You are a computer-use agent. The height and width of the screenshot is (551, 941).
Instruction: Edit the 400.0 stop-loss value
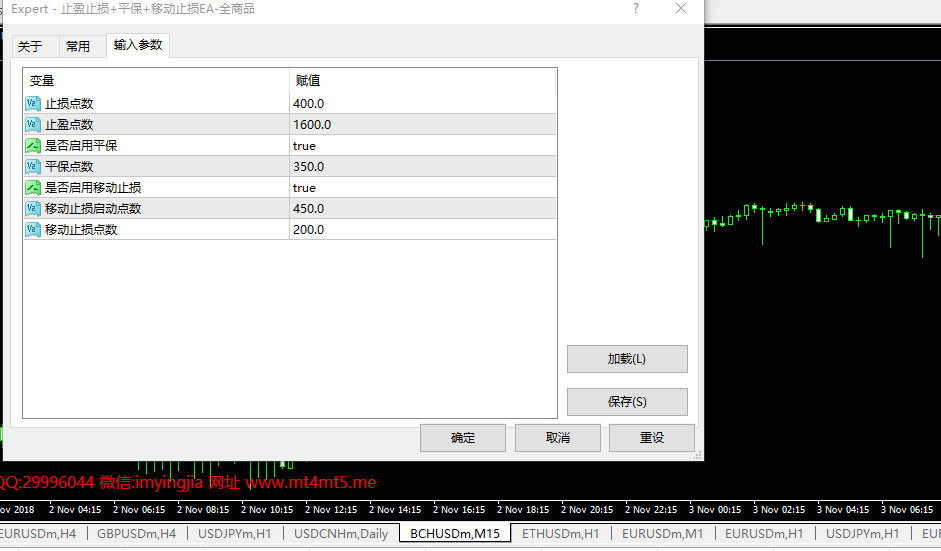(422, 104)
